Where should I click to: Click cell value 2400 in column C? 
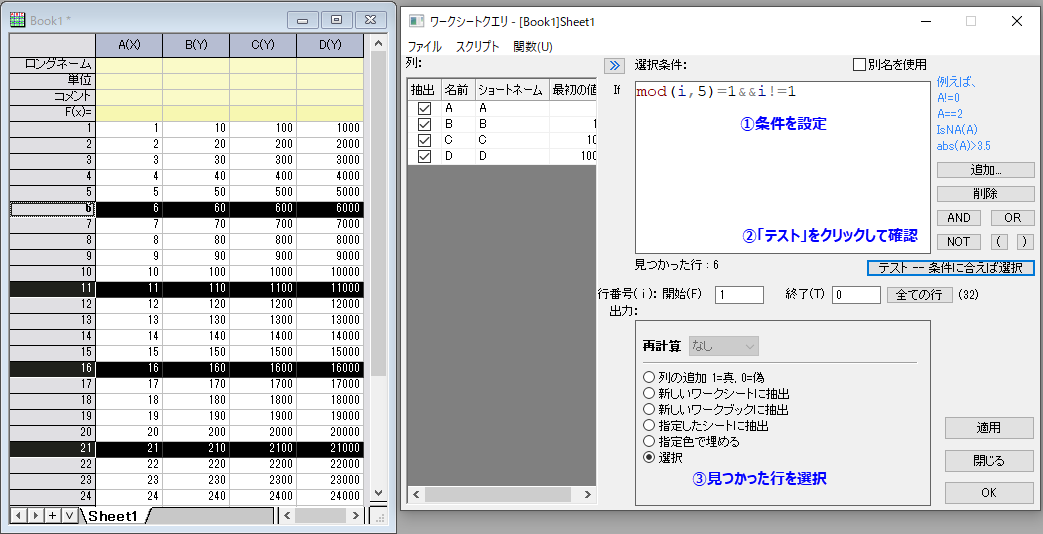pos(263,495)
